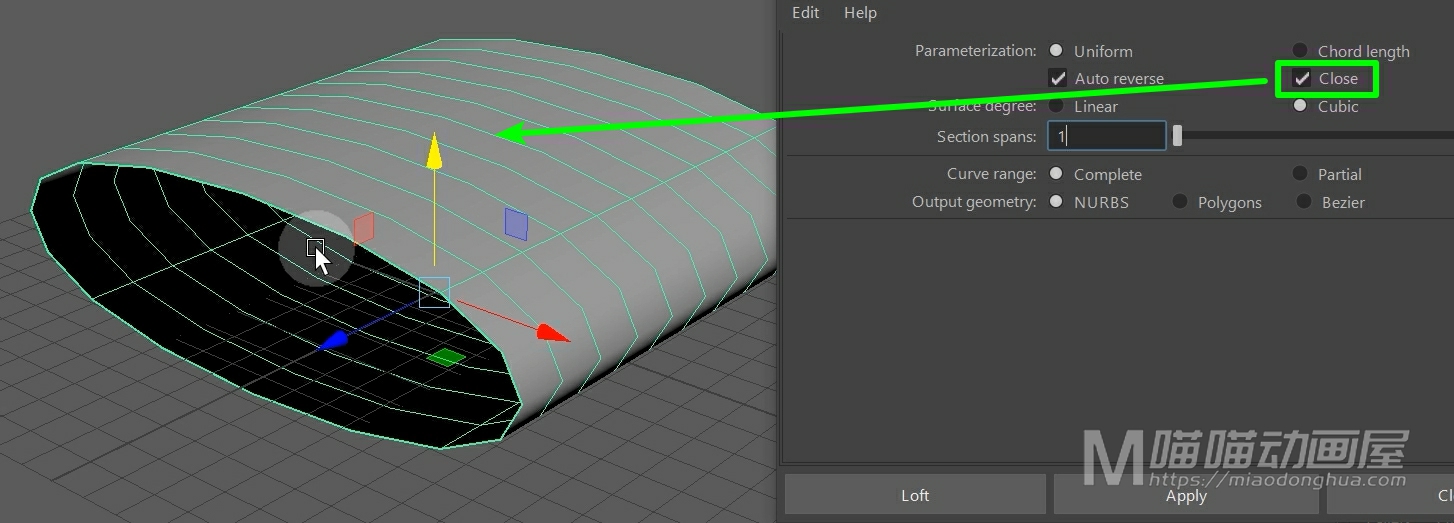The height and width of the screenshot is (523, 1454).
Task: Select Chord length parameterization
Action: coord(1300,51)
